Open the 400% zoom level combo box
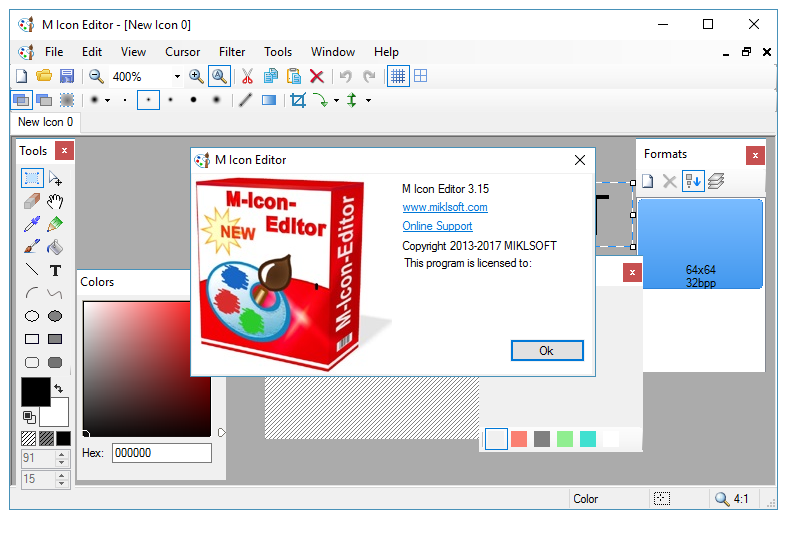The width and height of the screenshot is (787, 543). point(146,76)
